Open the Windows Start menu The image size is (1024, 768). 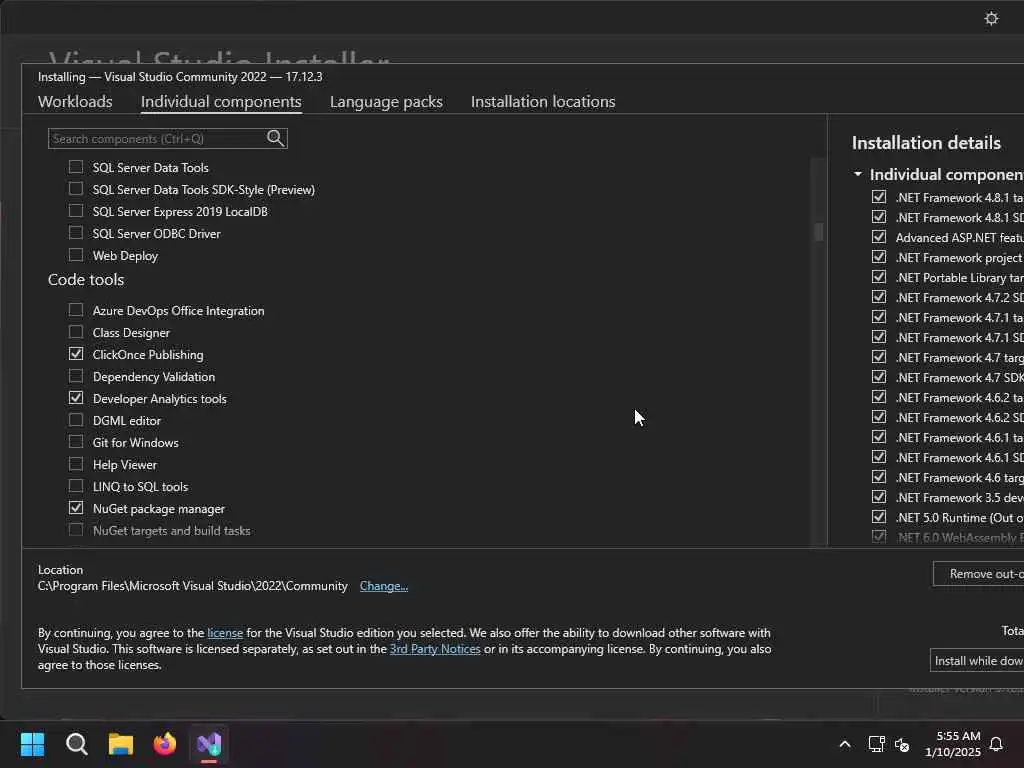pos(32,744)
